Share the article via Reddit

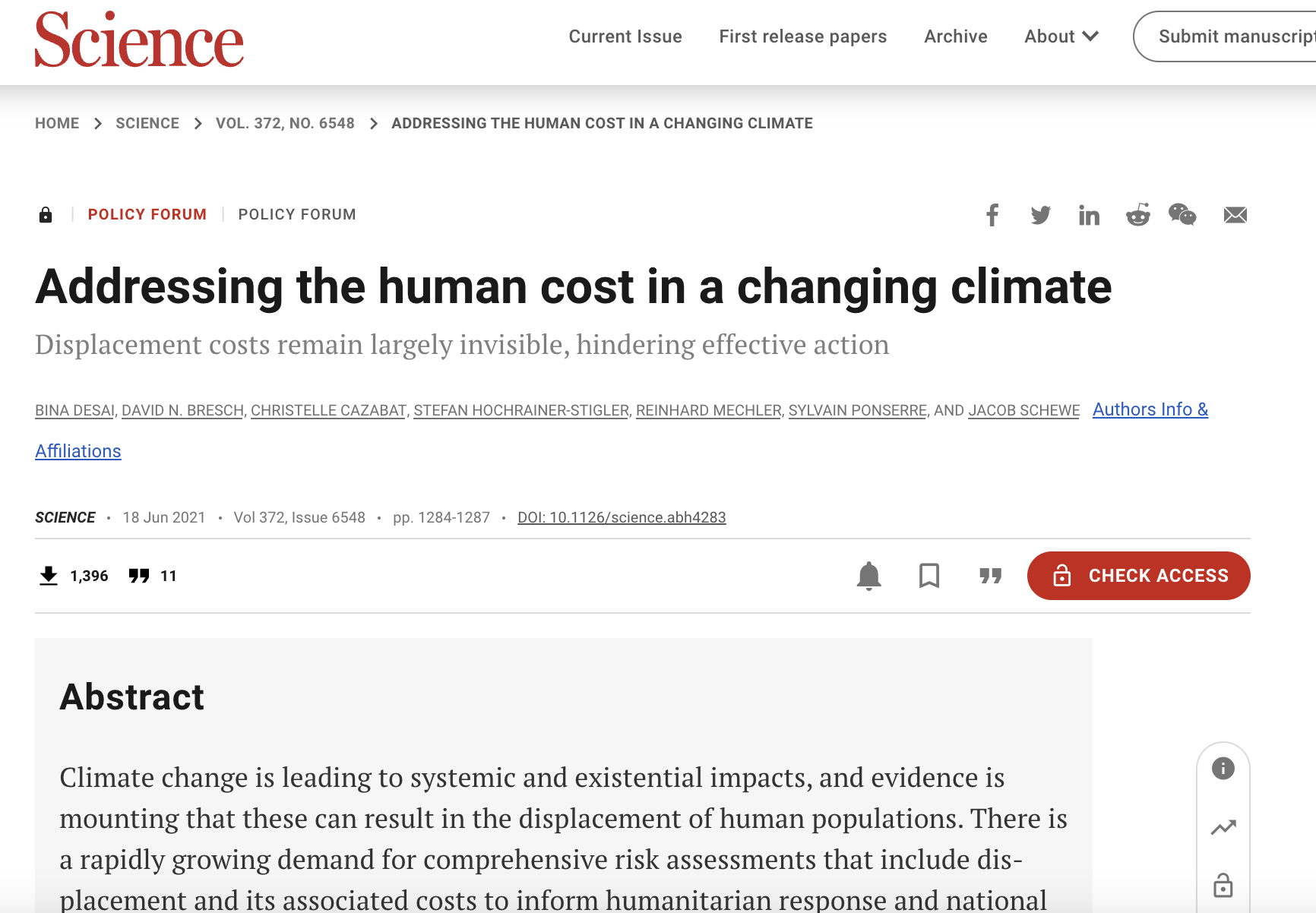click(x=1137, y=215)
